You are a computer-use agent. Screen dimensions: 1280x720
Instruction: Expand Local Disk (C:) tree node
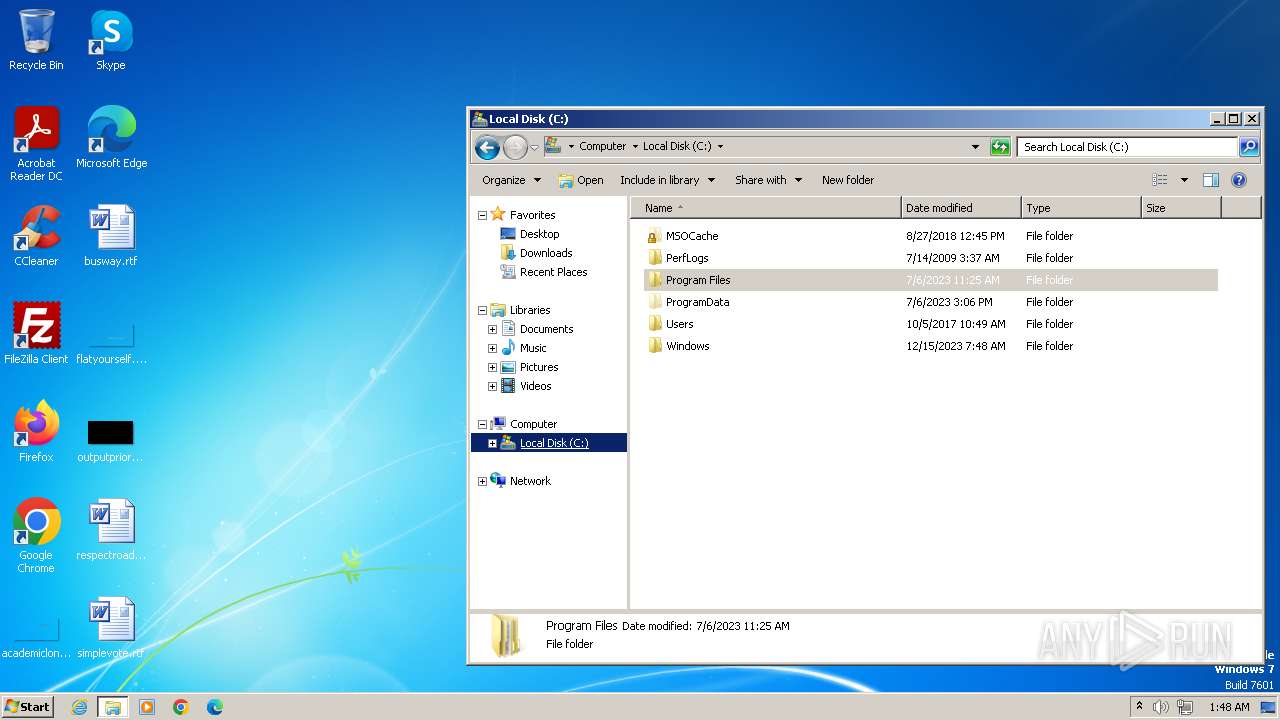[492, 443]
